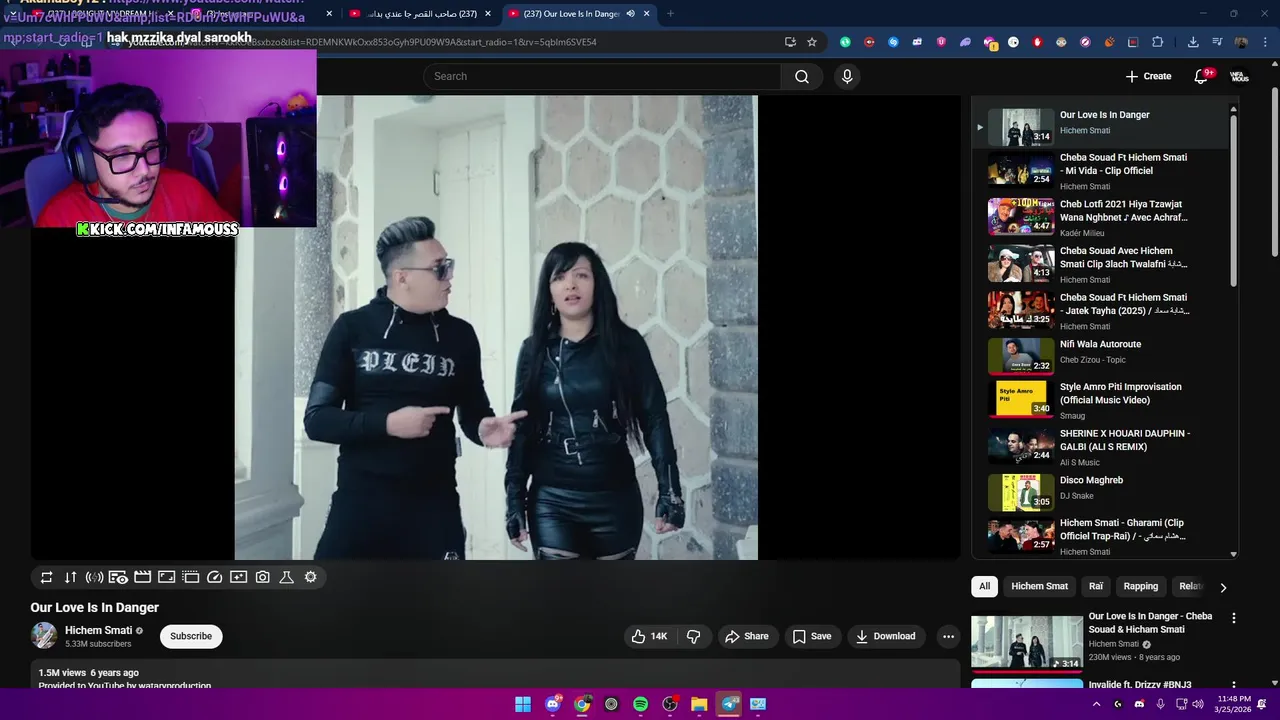1280x720 pixels.
Task: Play Mi Vida - Clip Officiel from the playlist
Action: (x=1100, y=170)
